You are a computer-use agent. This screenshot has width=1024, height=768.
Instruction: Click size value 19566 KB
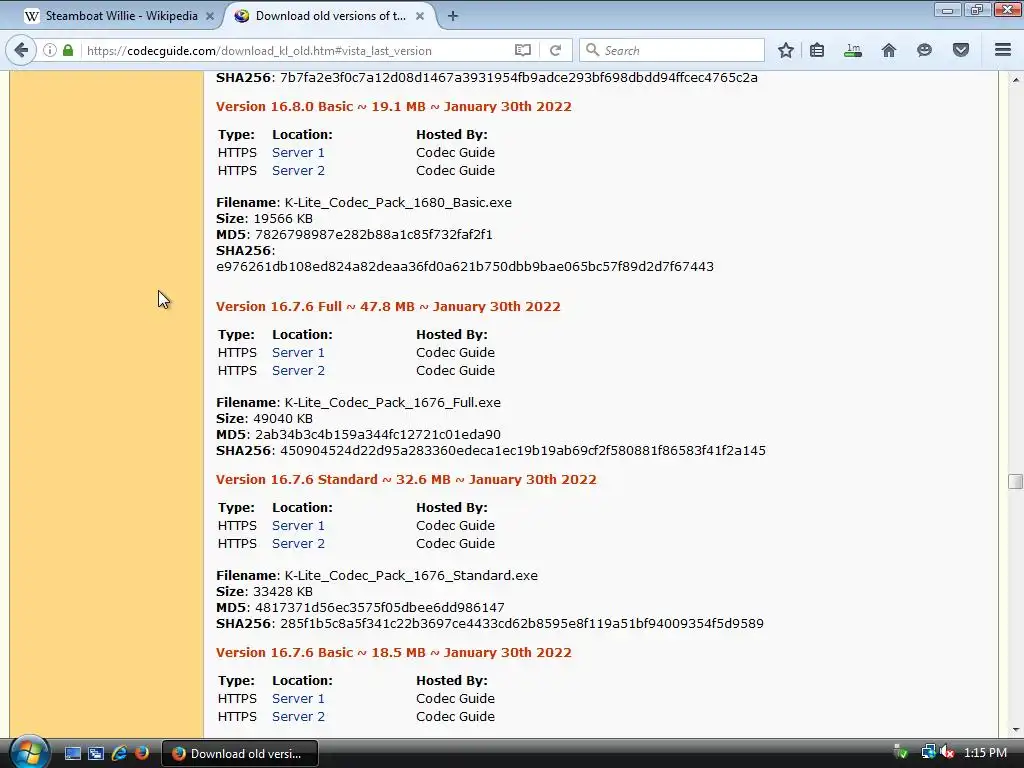click(283, 219)
